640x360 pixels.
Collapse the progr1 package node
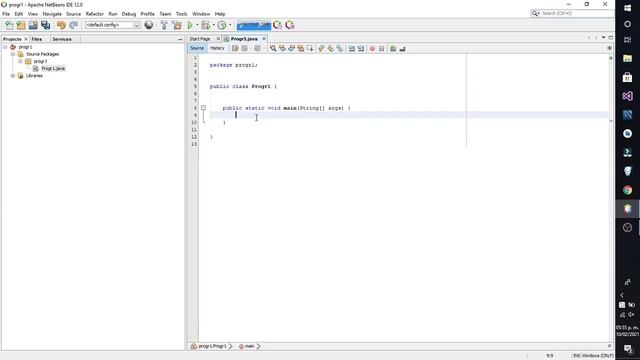tap(20, 61)
